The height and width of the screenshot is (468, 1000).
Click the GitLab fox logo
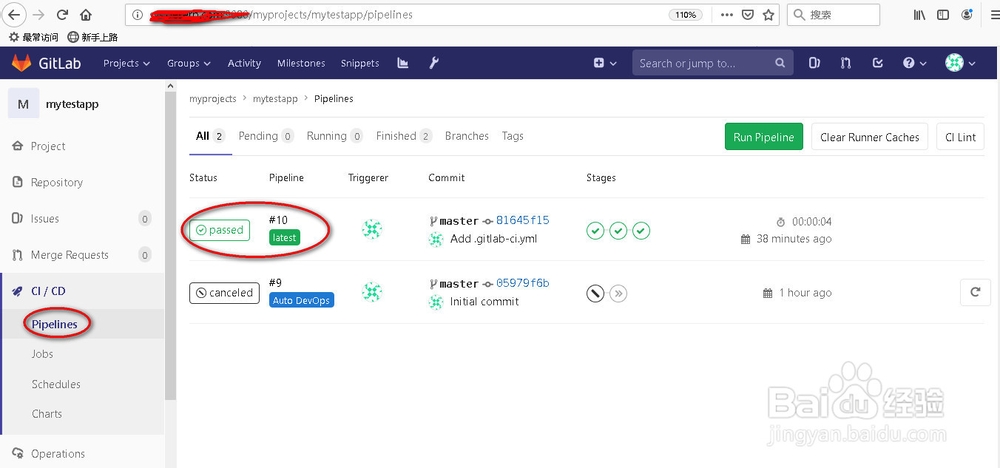pos(21,63)
